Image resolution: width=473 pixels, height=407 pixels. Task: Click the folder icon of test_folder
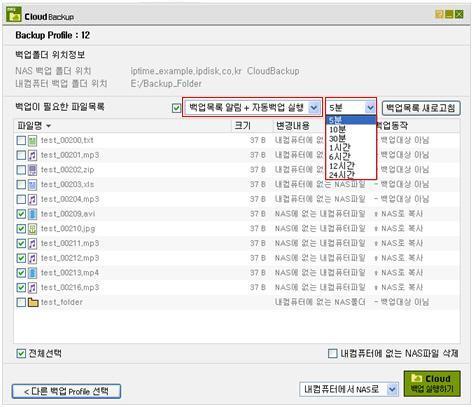[33, 302]
